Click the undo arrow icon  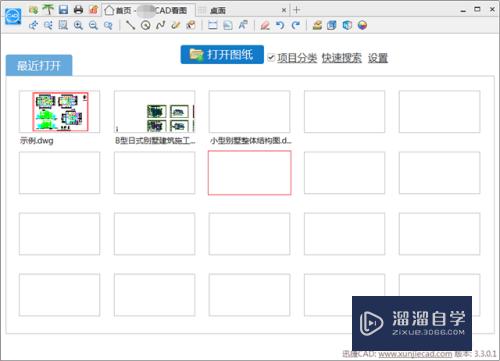tap(280, 25)
